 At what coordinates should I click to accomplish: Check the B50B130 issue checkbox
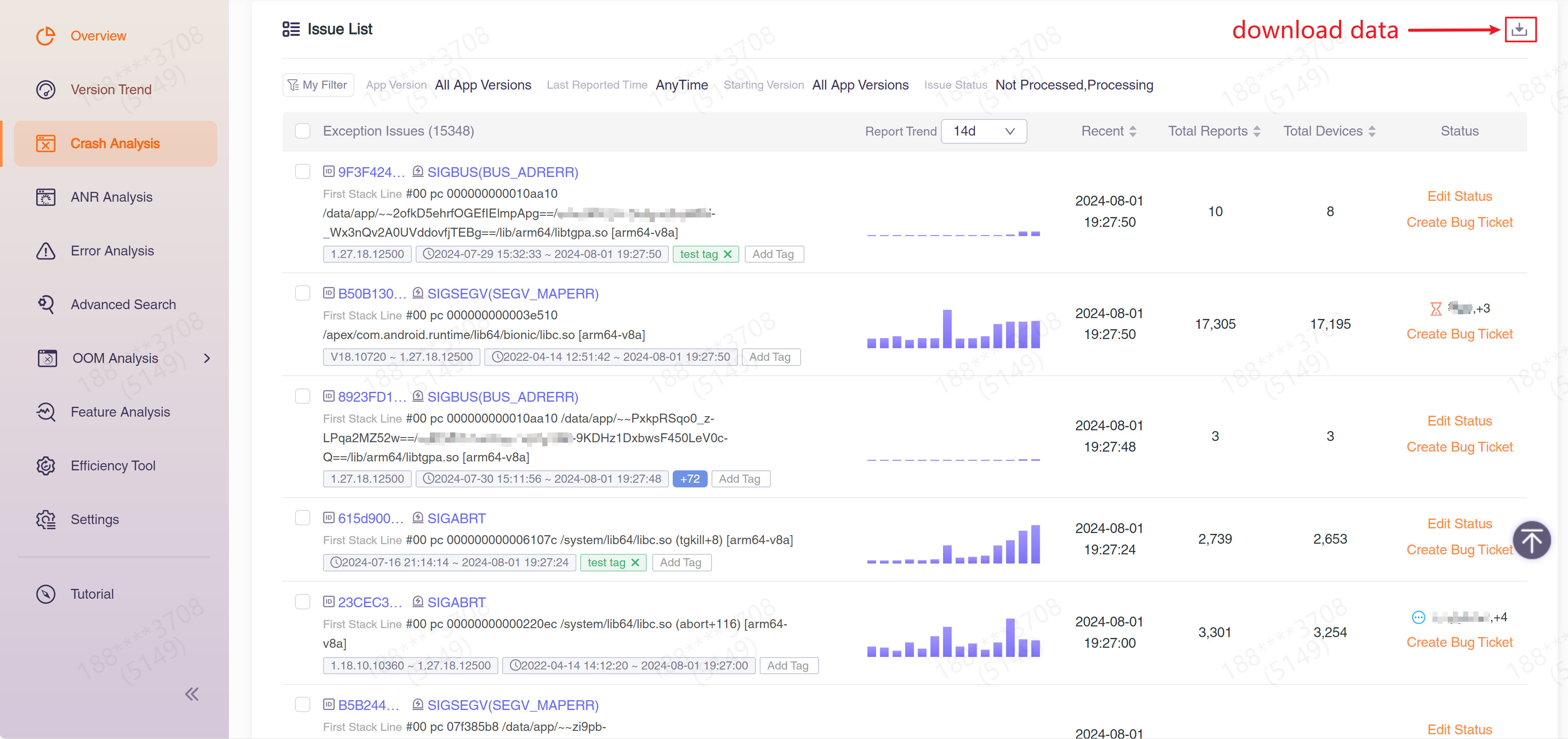pyautogui.click(x=303, y=293)
